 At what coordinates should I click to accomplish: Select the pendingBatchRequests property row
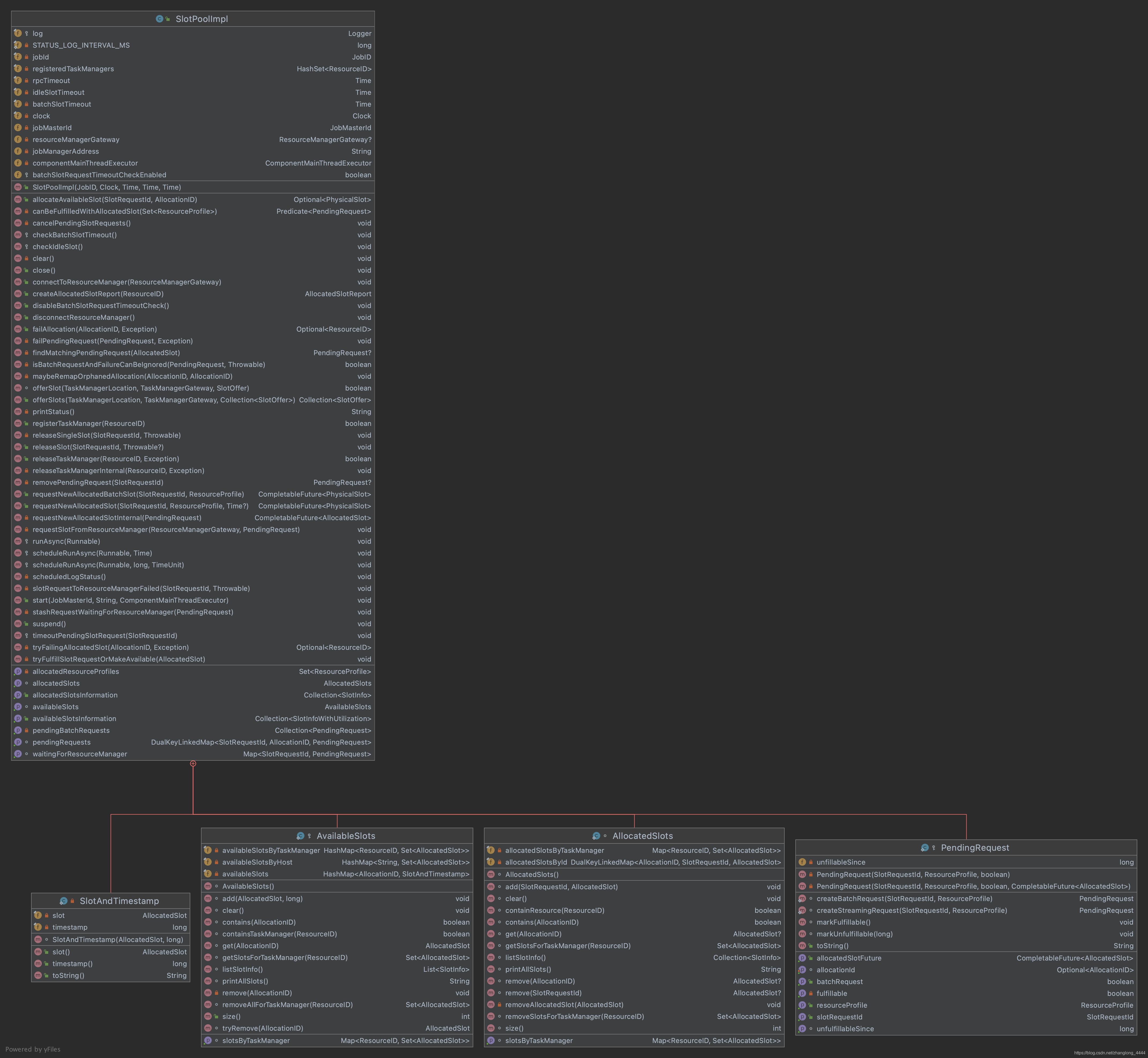coord(193,730)
